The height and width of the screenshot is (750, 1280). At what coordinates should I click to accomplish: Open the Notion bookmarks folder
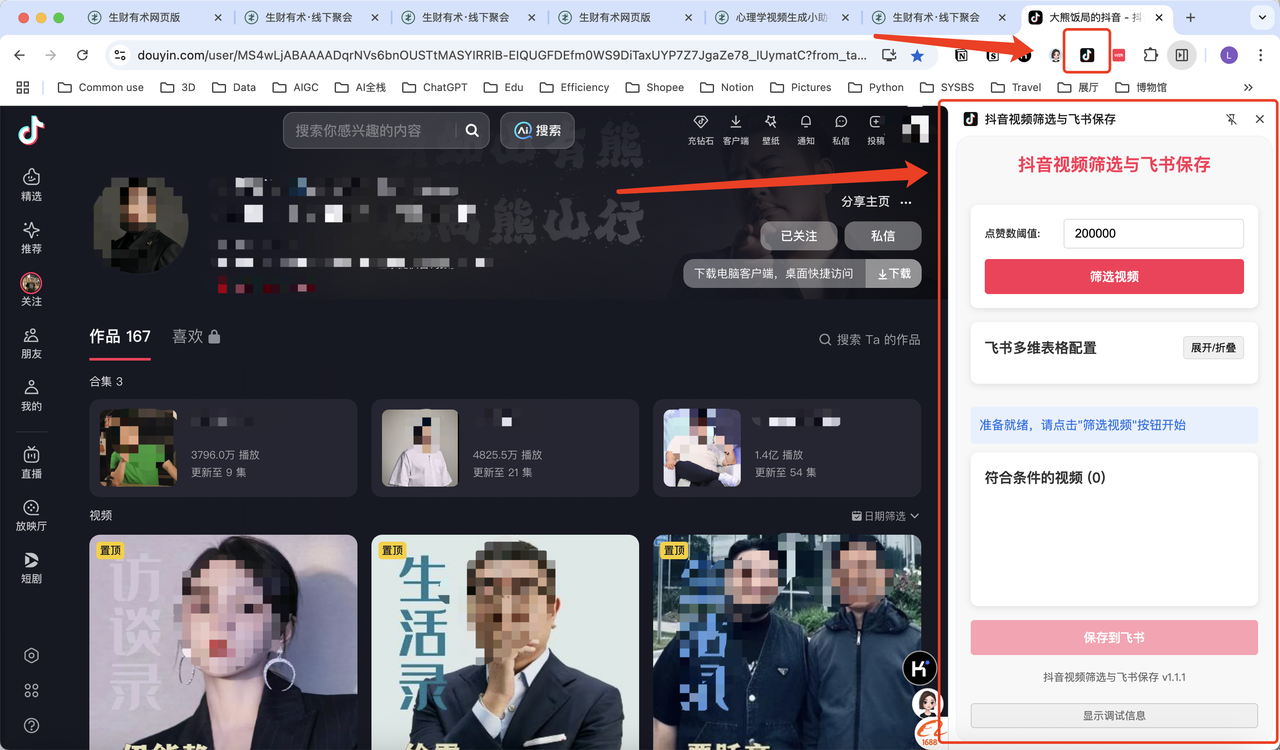click(726, 87)
